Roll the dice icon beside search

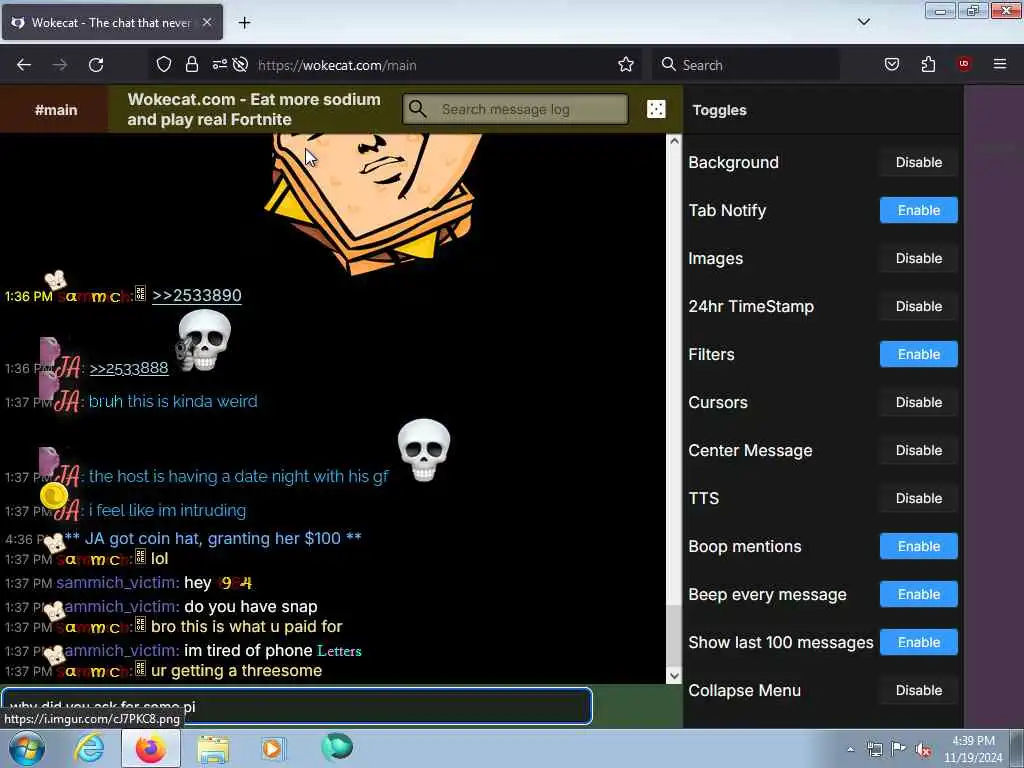tap(656, 109)
